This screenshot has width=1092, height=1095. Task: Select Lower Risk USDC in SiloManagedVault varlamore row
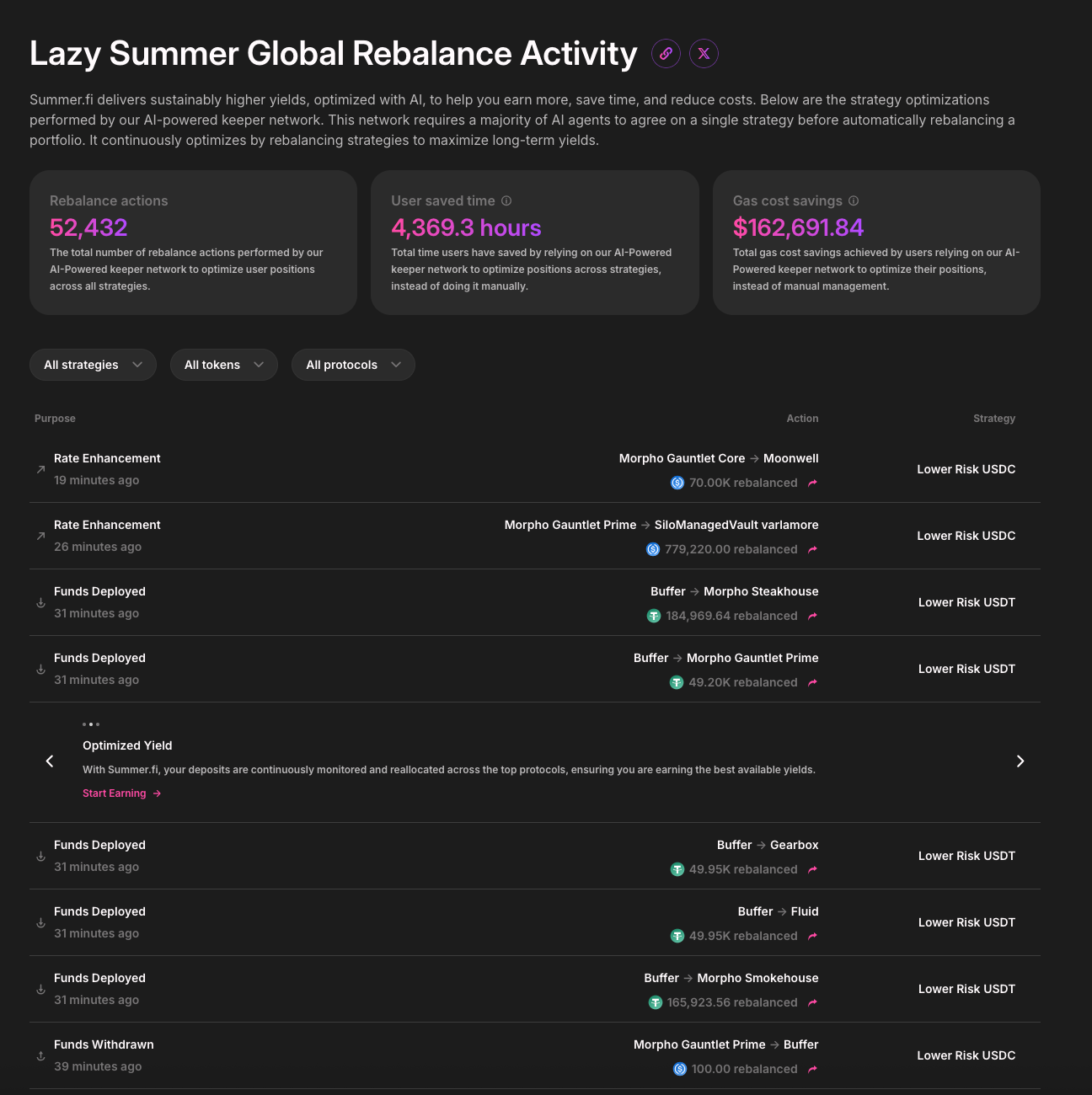pos(966,536)
